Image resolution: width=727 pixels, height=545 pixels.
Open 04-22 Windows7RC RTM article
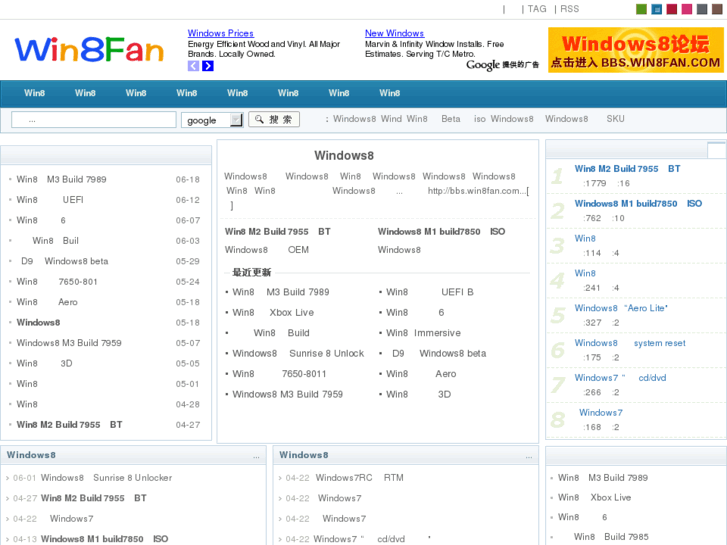coord(359,478)
